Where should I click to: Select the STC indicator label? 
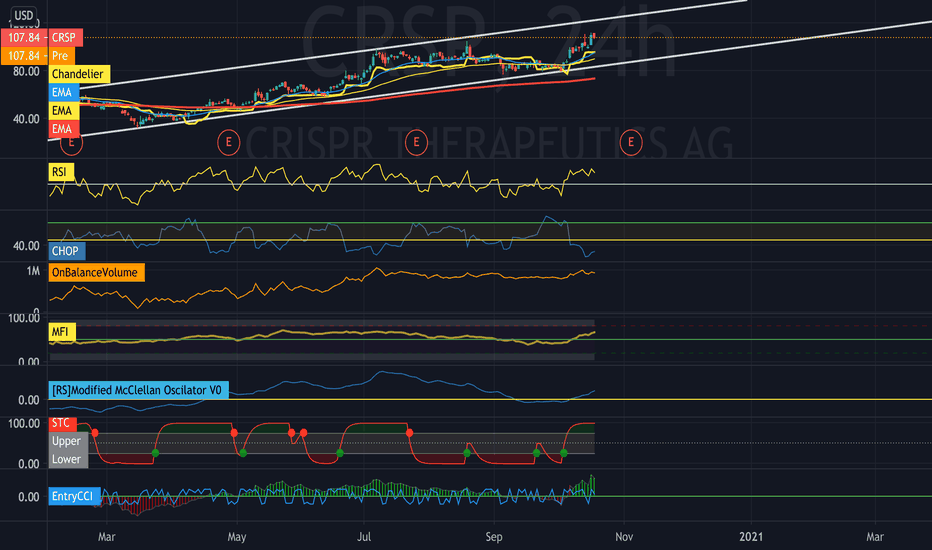[62, 423]
